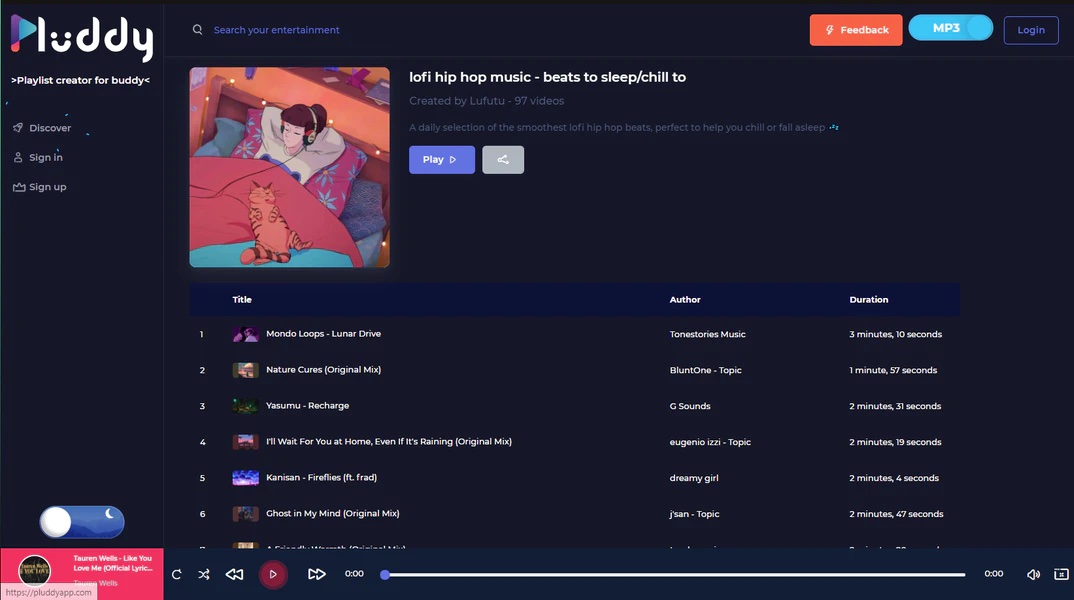Click I'll Wait For You track thumbnail
The width and height of the screenshot is (1074, 600).
245,442
